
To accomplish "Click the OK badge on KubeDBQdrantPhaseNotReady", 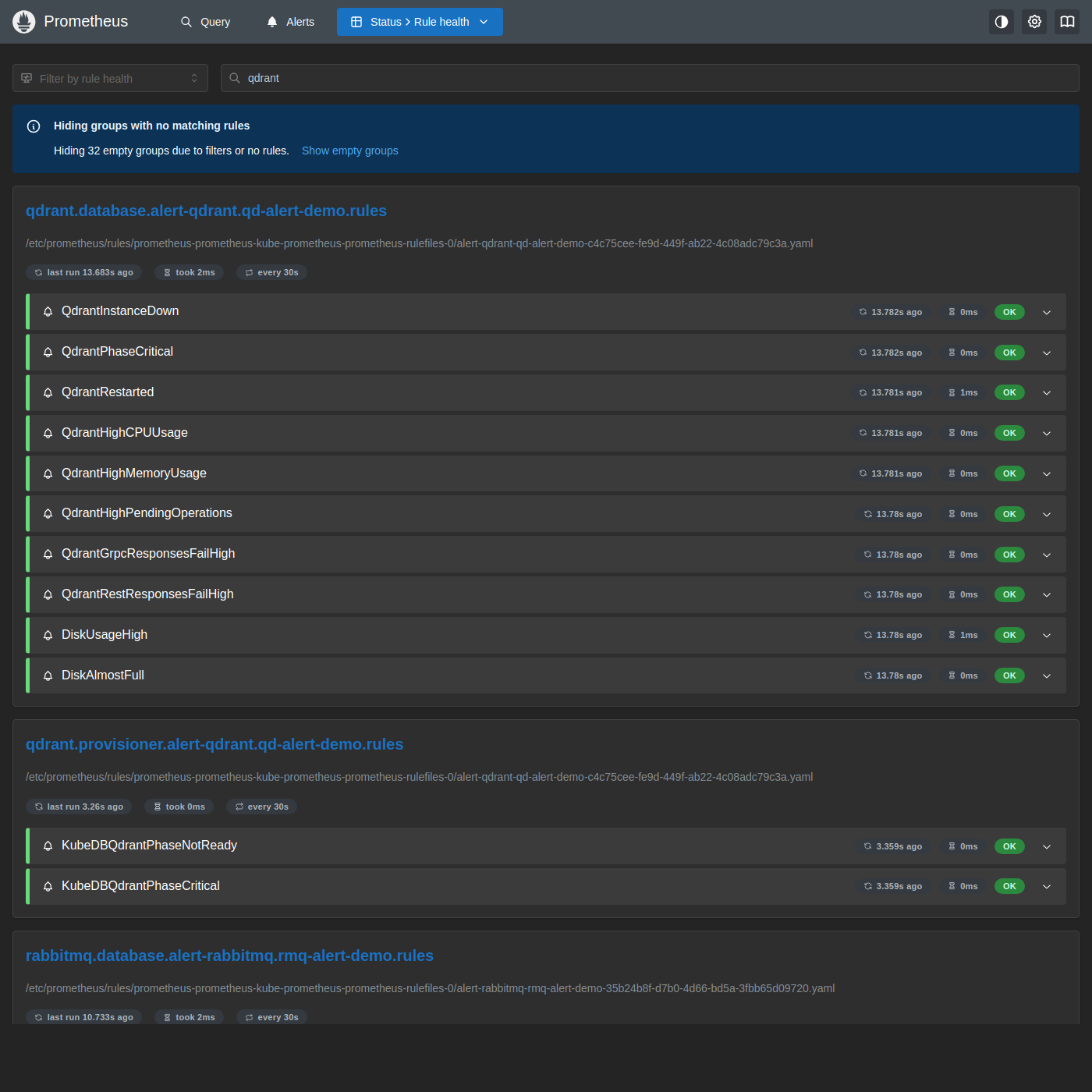I will click(1009, 846).
